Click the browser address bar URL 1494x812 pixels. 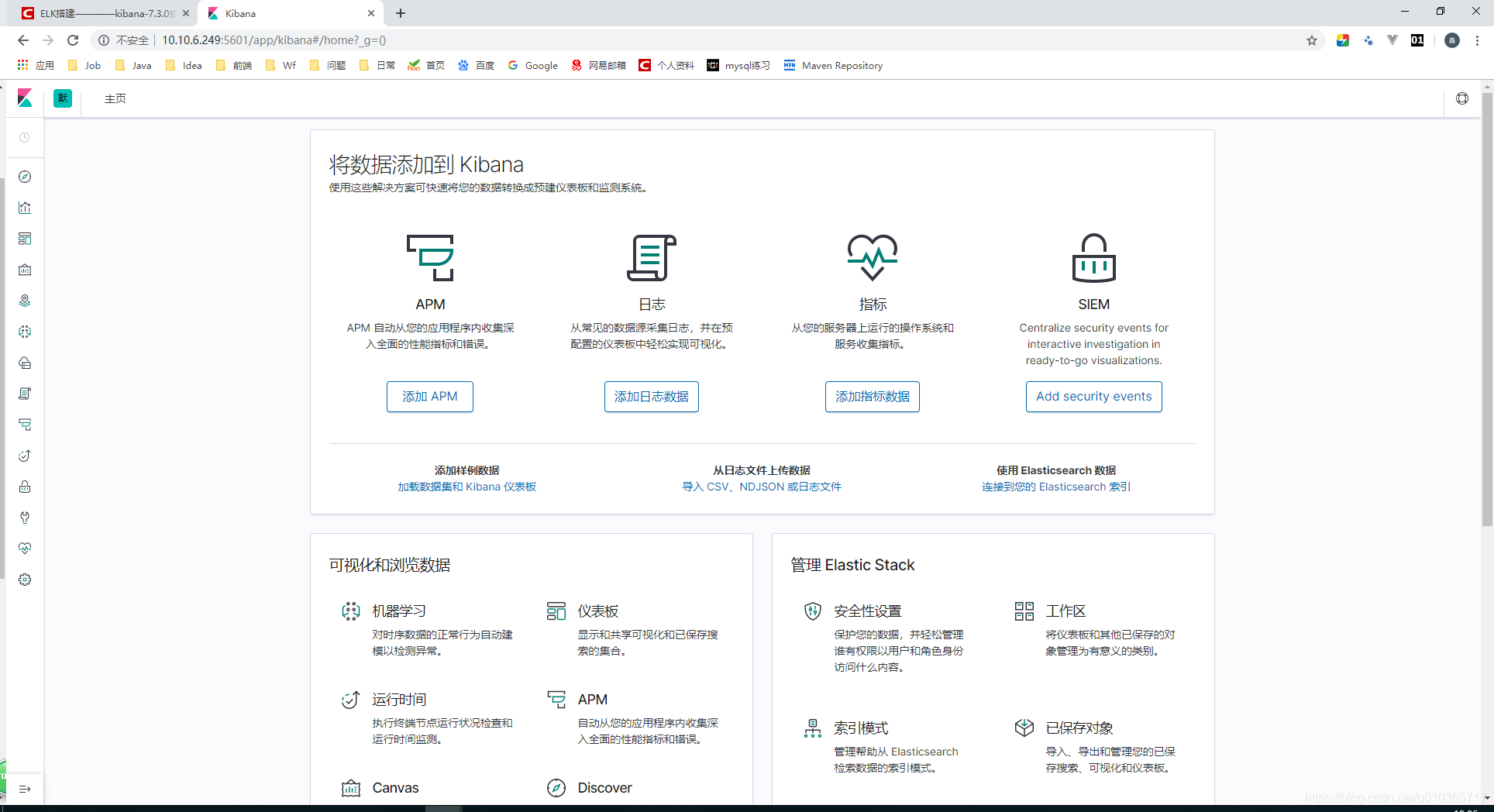pyautogui.click(x=274, y=40)
